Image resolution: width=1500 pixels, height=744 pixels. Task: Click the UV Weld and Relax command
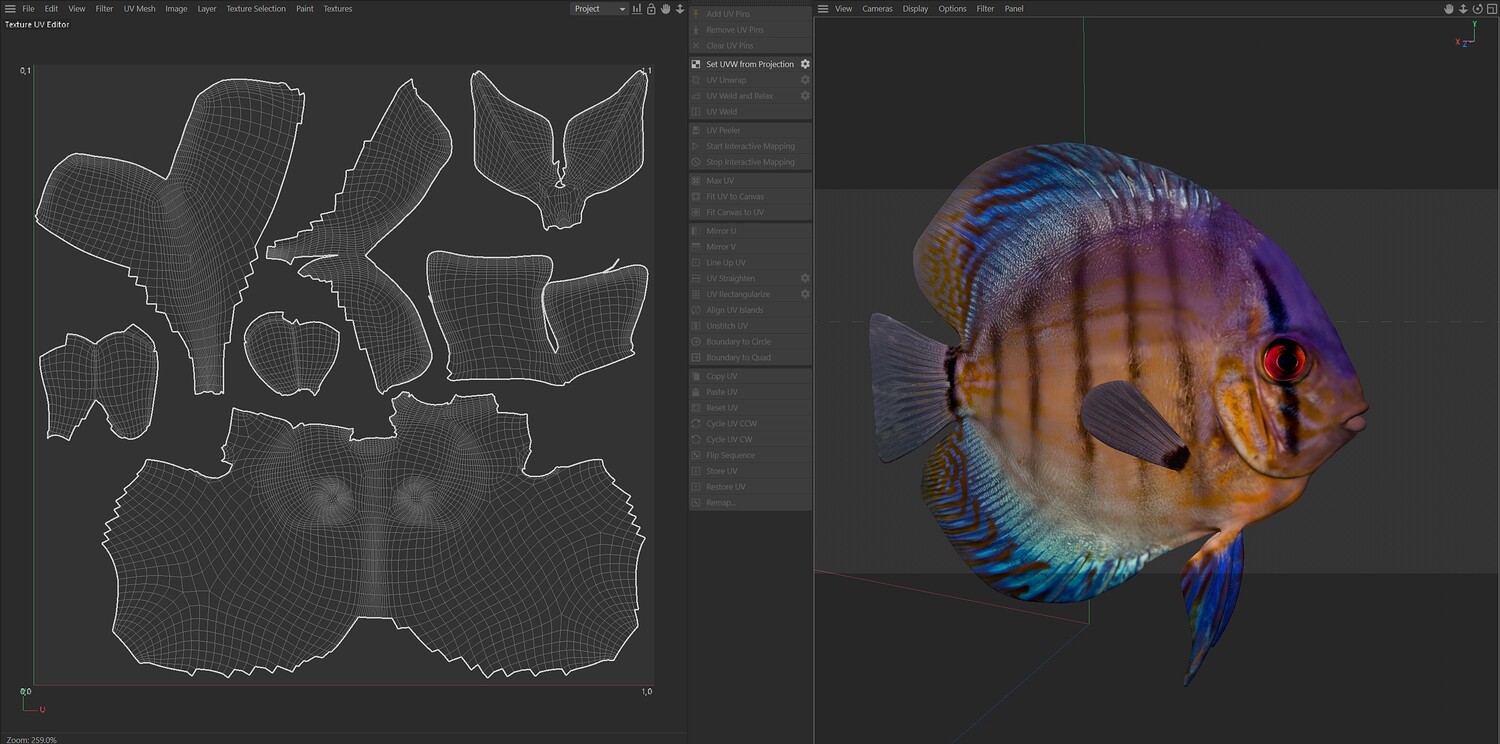point(740,96)
